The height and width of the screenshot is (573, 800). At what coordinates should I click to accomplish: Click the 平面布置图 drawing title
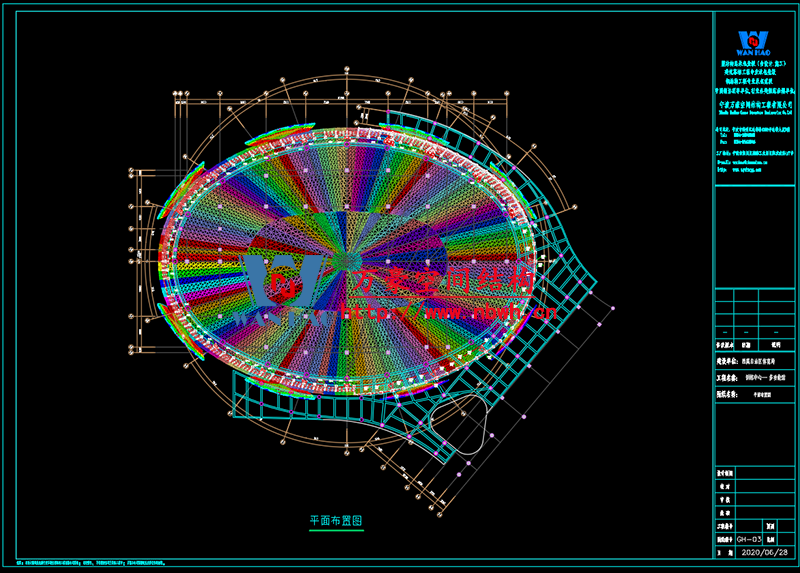335,522
